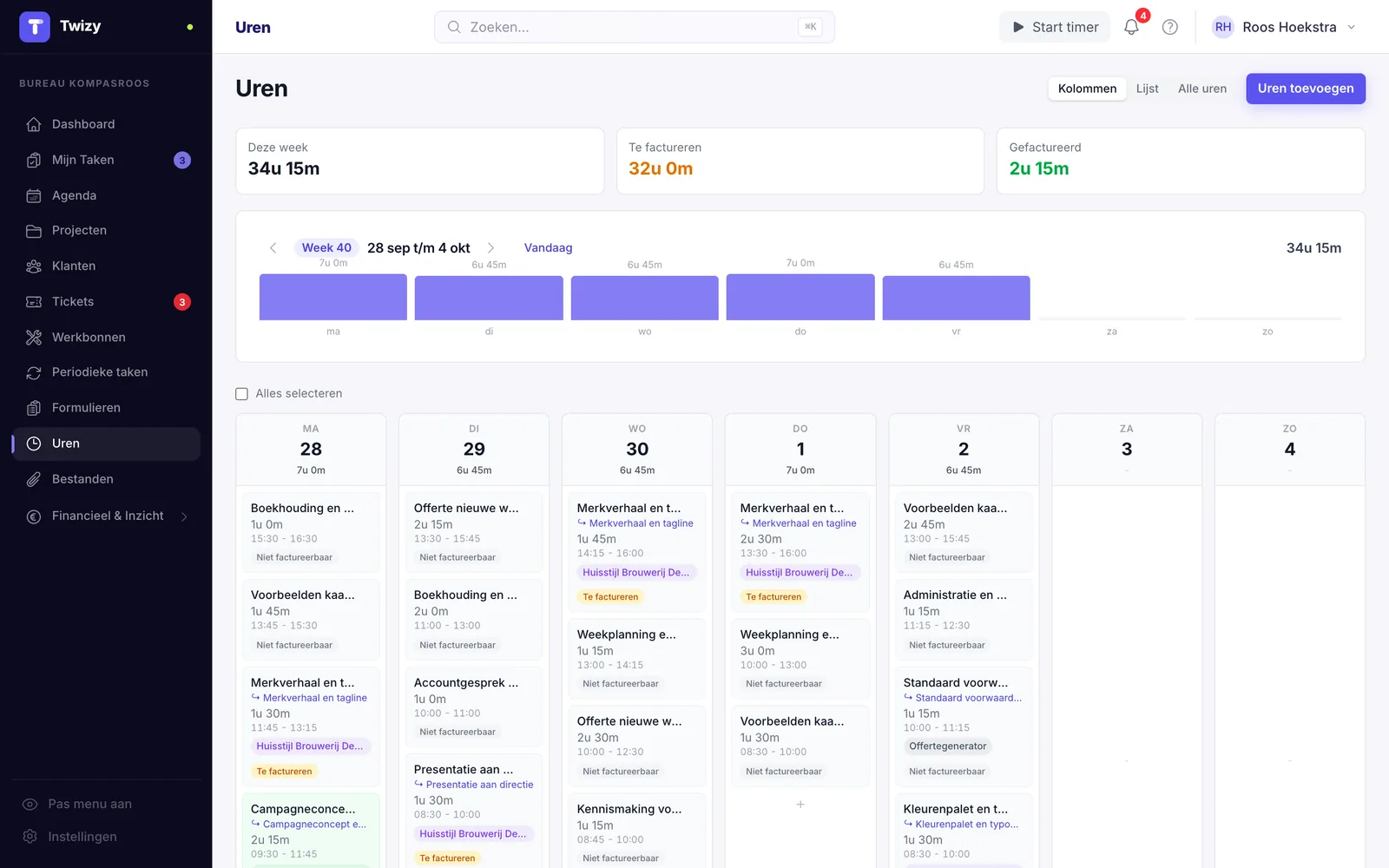Go to previous week arrow
The height and width of the screenshot is (868, 1389).
point(273,248)
